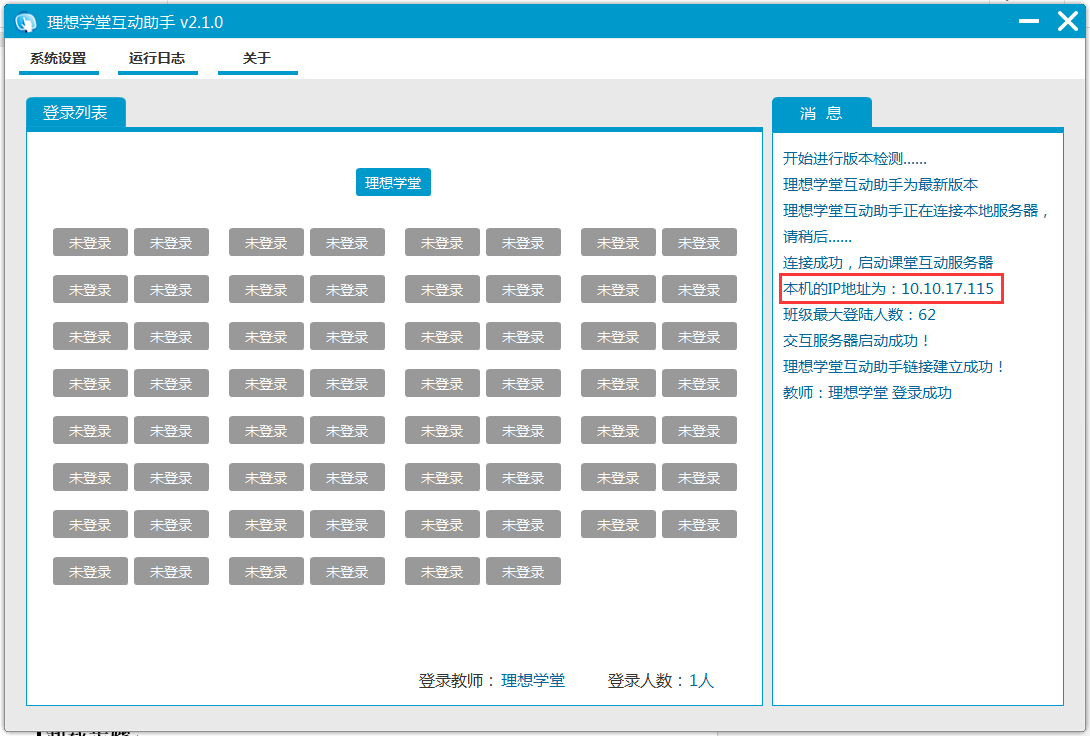The width and height of the screenshot is (1090, 736).
Task: Select the first 未登录 seat in top row
Action: coord(90,242)
